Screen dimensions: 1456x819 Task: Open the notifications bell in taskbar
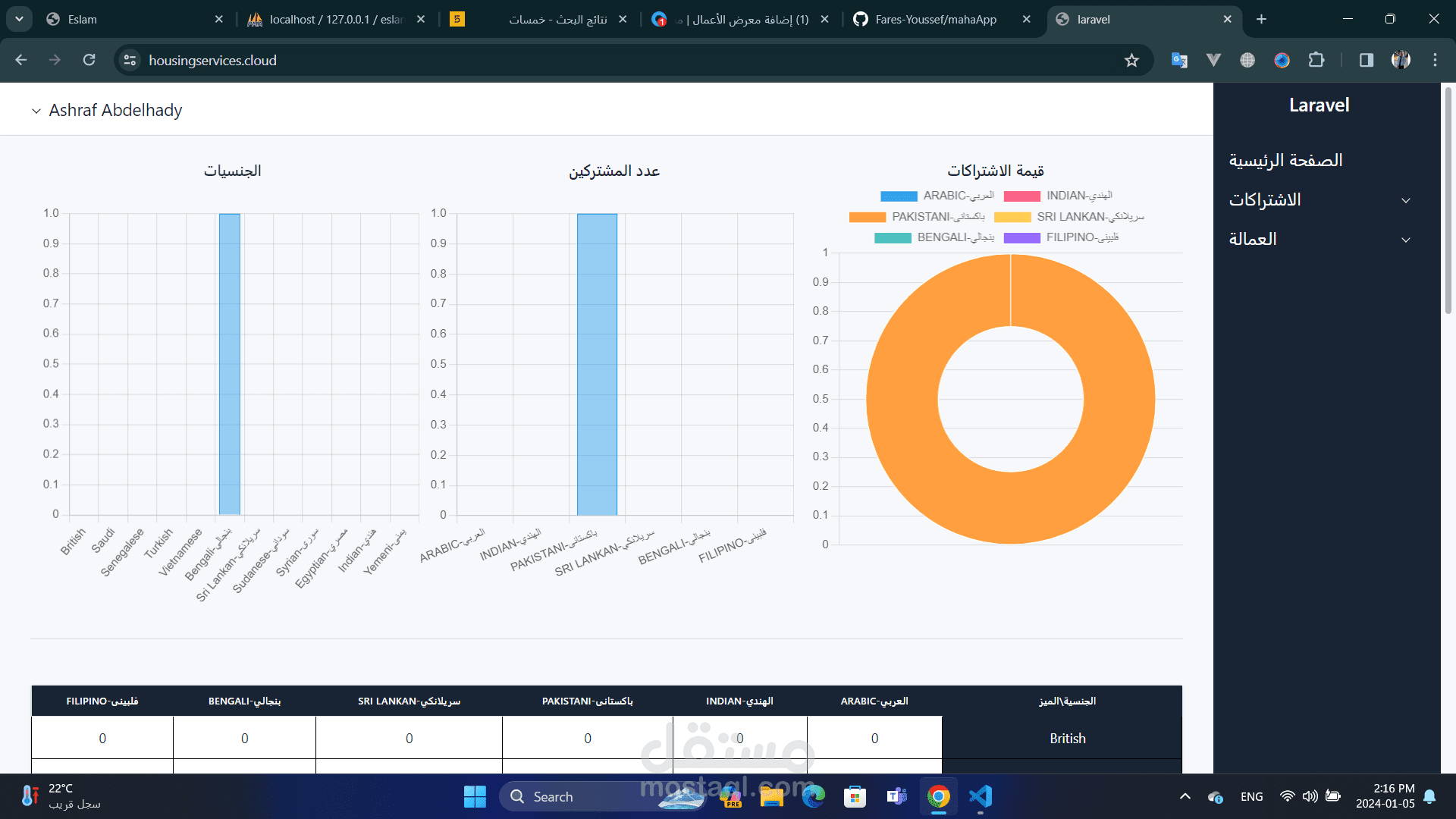[1429, 796]
